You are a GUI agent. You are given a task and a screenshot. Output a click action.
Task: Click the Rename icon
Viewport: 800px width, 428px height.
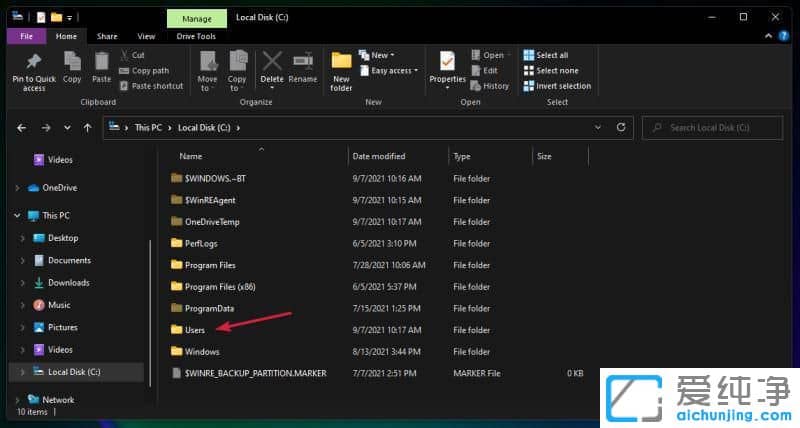pyautogui.click(x=303, y=61)
